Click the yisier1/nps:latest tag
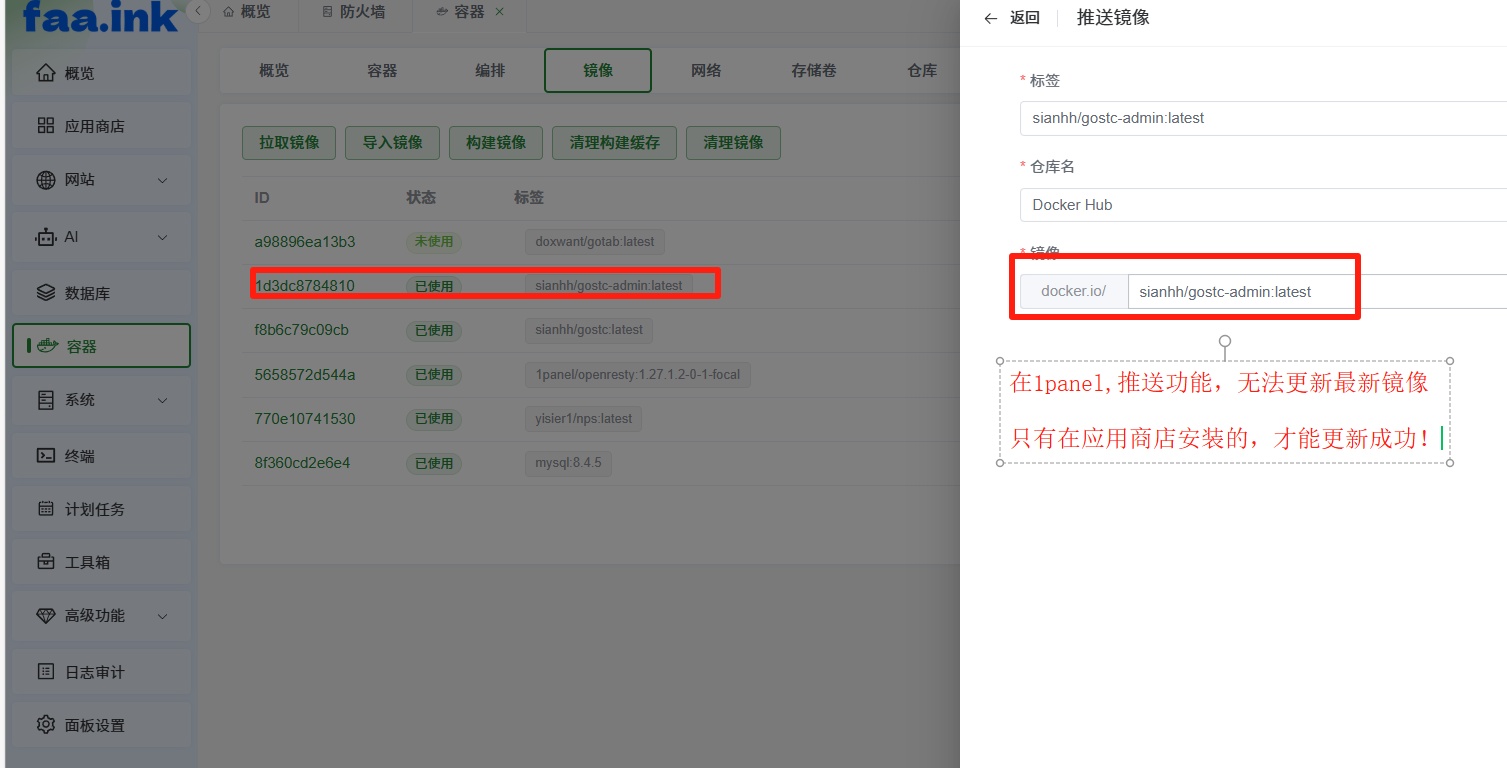 [x=584, y=419]
